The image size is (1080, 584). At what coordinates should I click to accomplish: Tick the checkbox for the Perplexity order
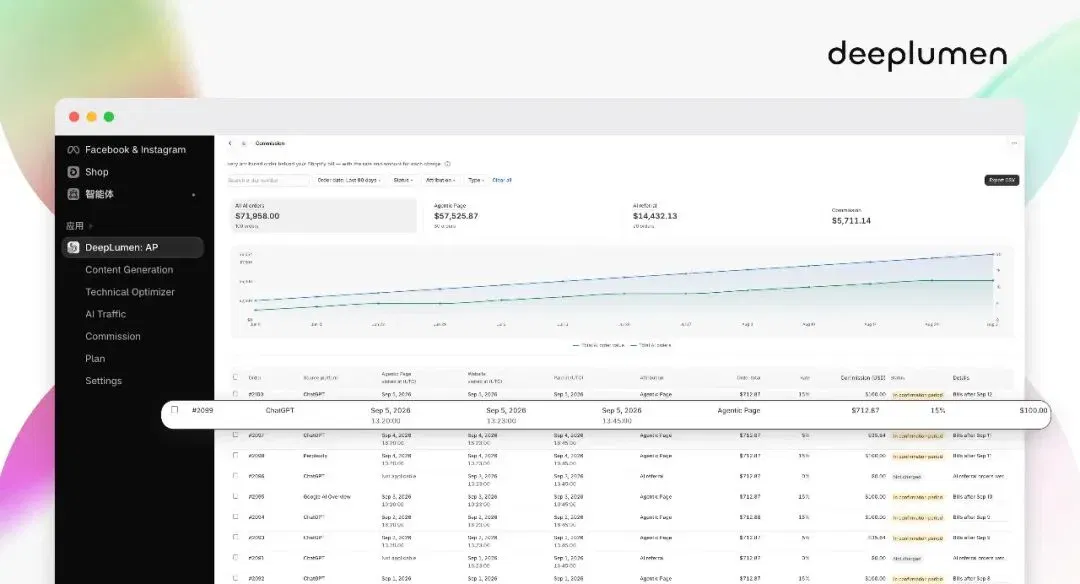(236, 455)
